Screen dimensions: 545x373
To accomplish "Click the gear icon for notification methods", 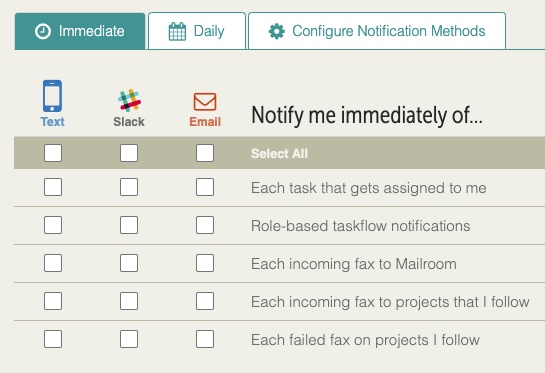I will coord(277,31).
